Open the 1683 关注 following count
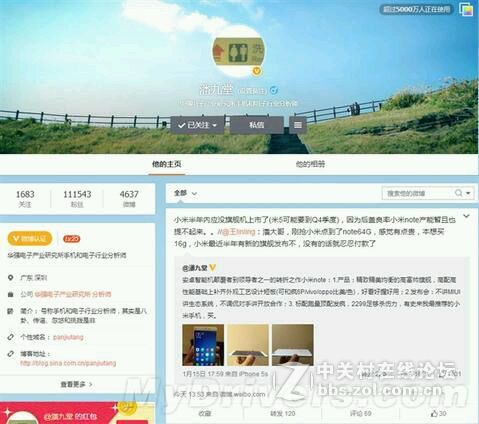479x424 pixels. point(25,198)
